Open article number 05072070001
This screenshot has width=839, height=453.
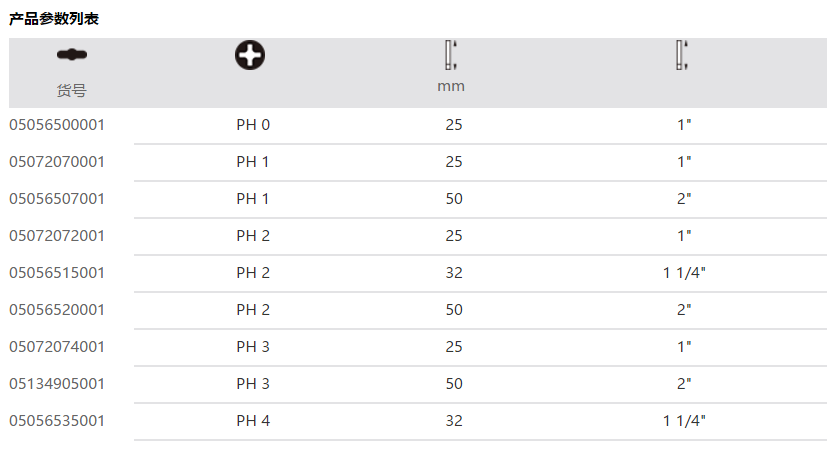tap(57, 162)
